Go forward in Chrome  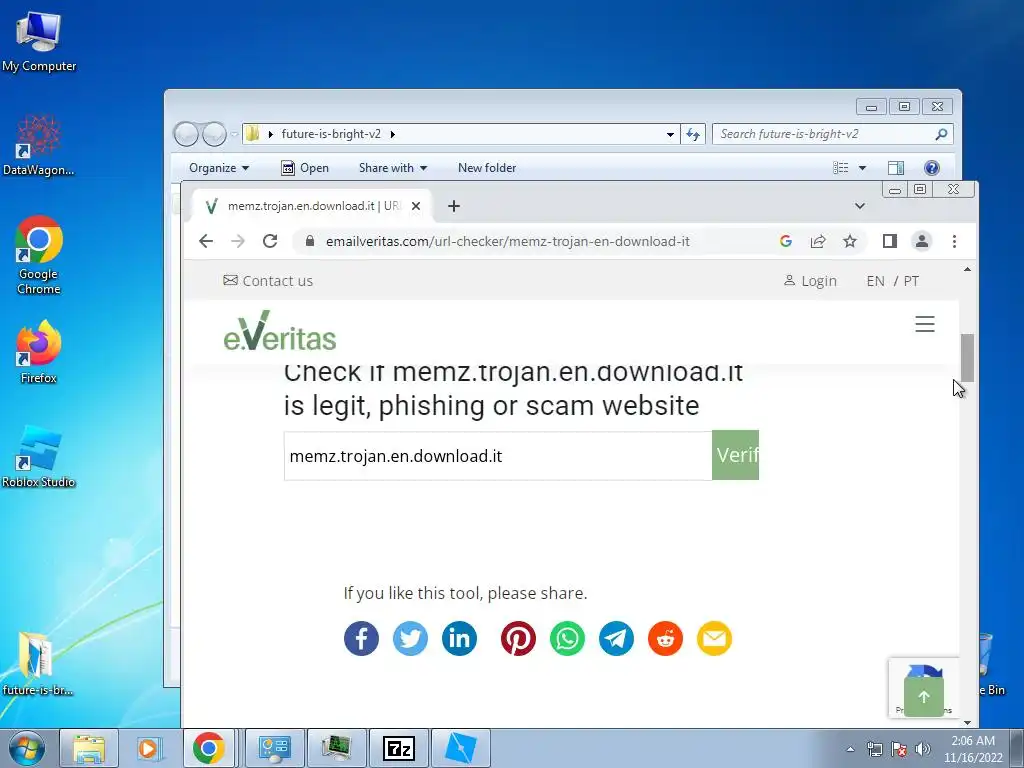238,241
